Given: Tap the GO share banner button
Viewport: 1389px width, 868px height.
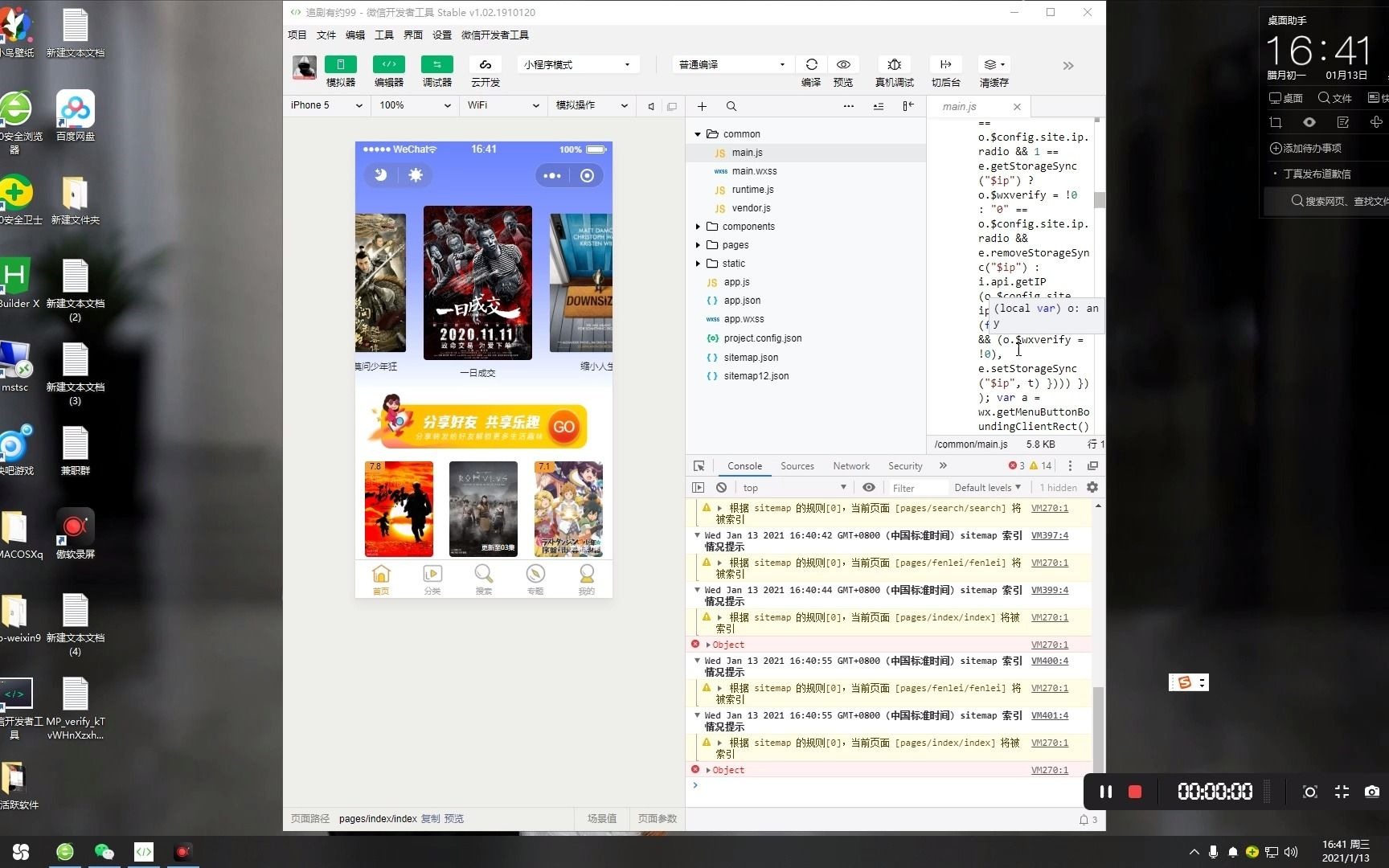Looking at the screenshot, I should tap(563, 427).
